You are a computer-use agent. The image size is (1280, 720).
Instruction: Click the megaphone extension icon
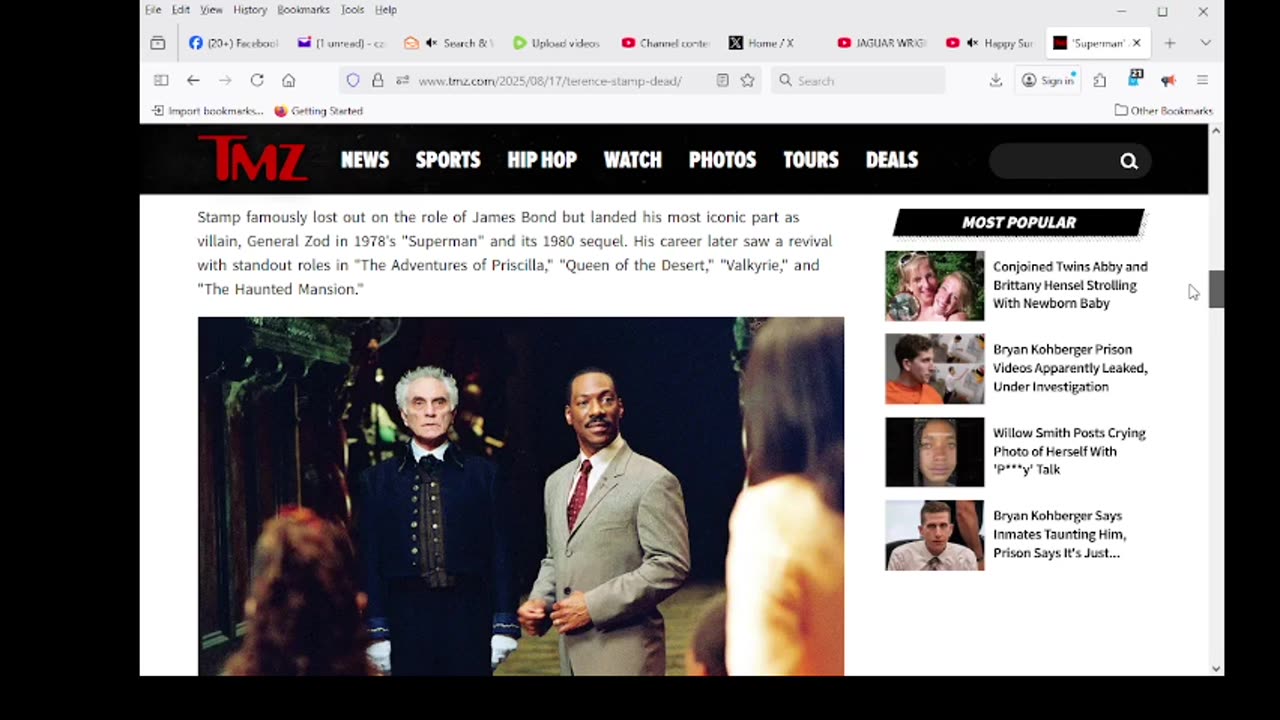click(x=1168, y=81)
